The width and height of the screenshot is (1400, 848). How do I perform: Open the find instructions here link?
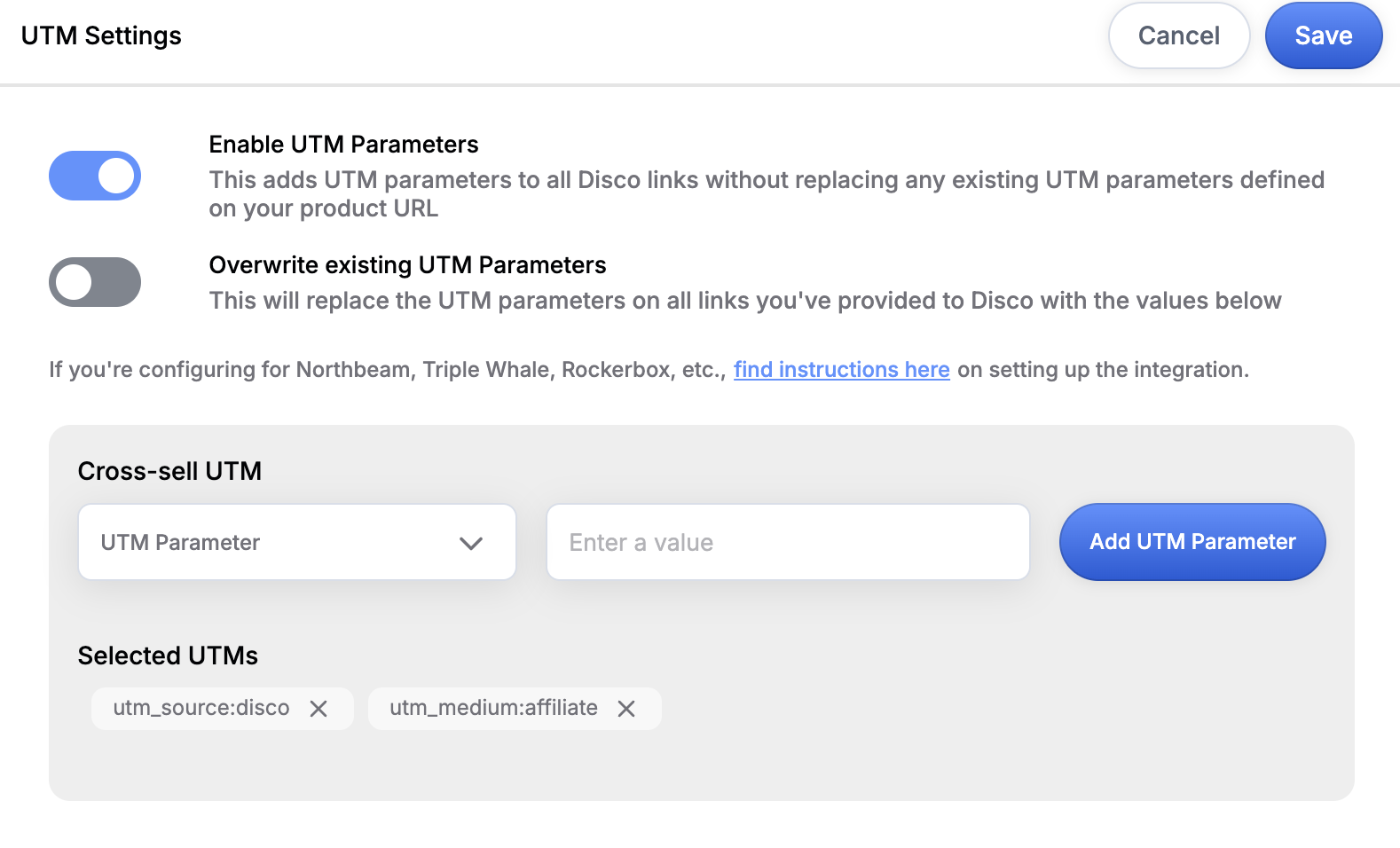(x=841, y=370)
